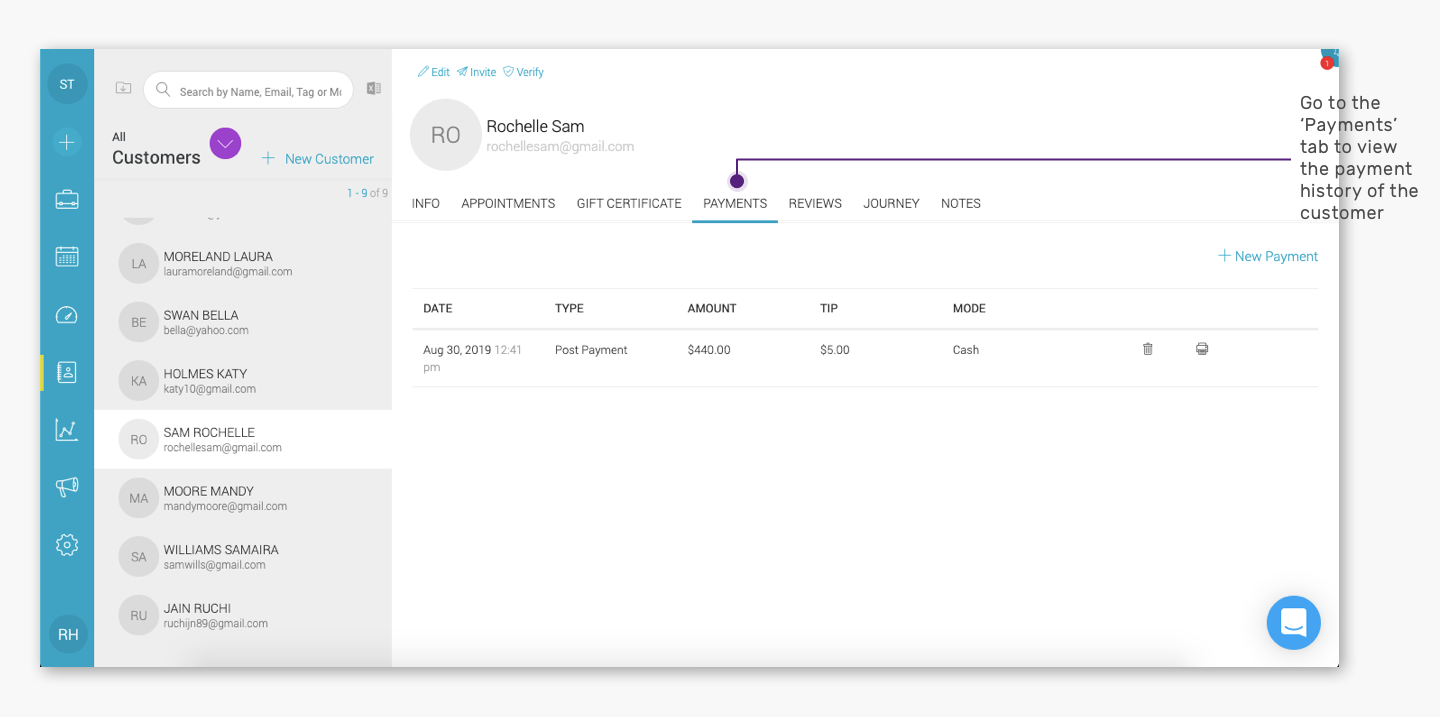1440x718 pixels.
Task: Switch to the Gift Certificate tab
Action: point(629,203)
